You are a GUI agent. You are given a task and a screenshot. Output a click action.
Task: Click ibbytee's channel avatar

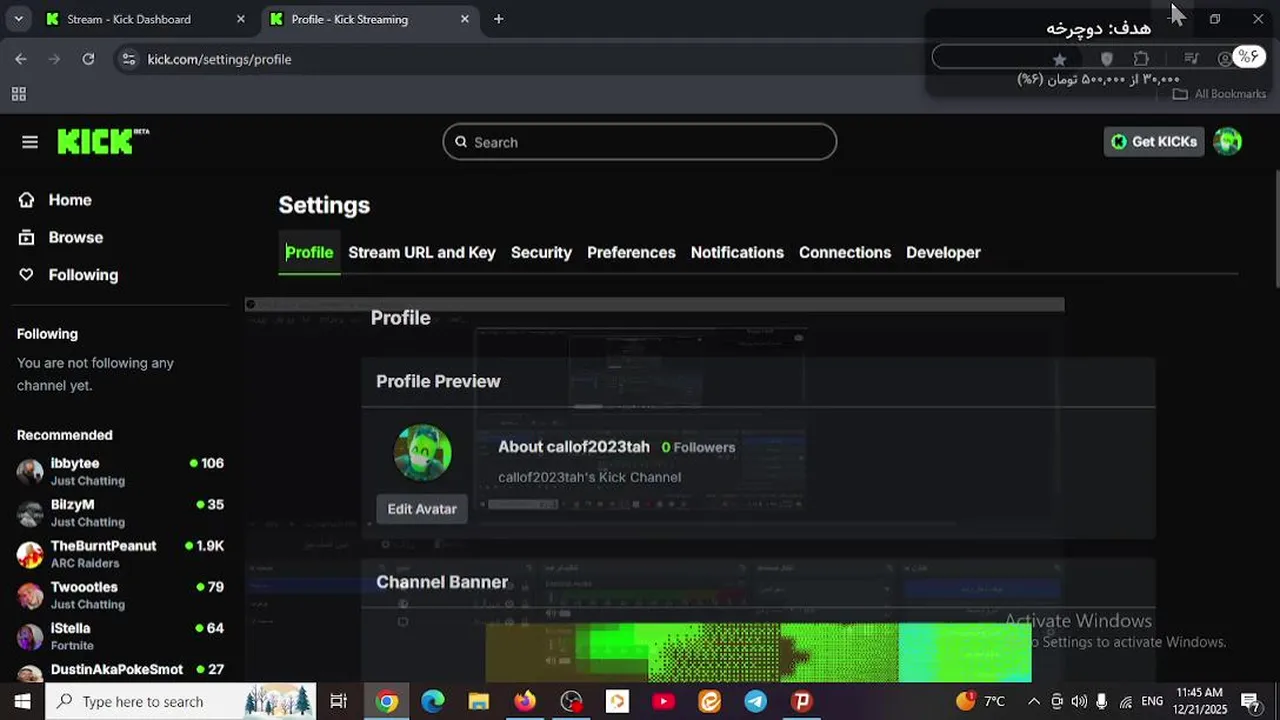tap(30, 471)
